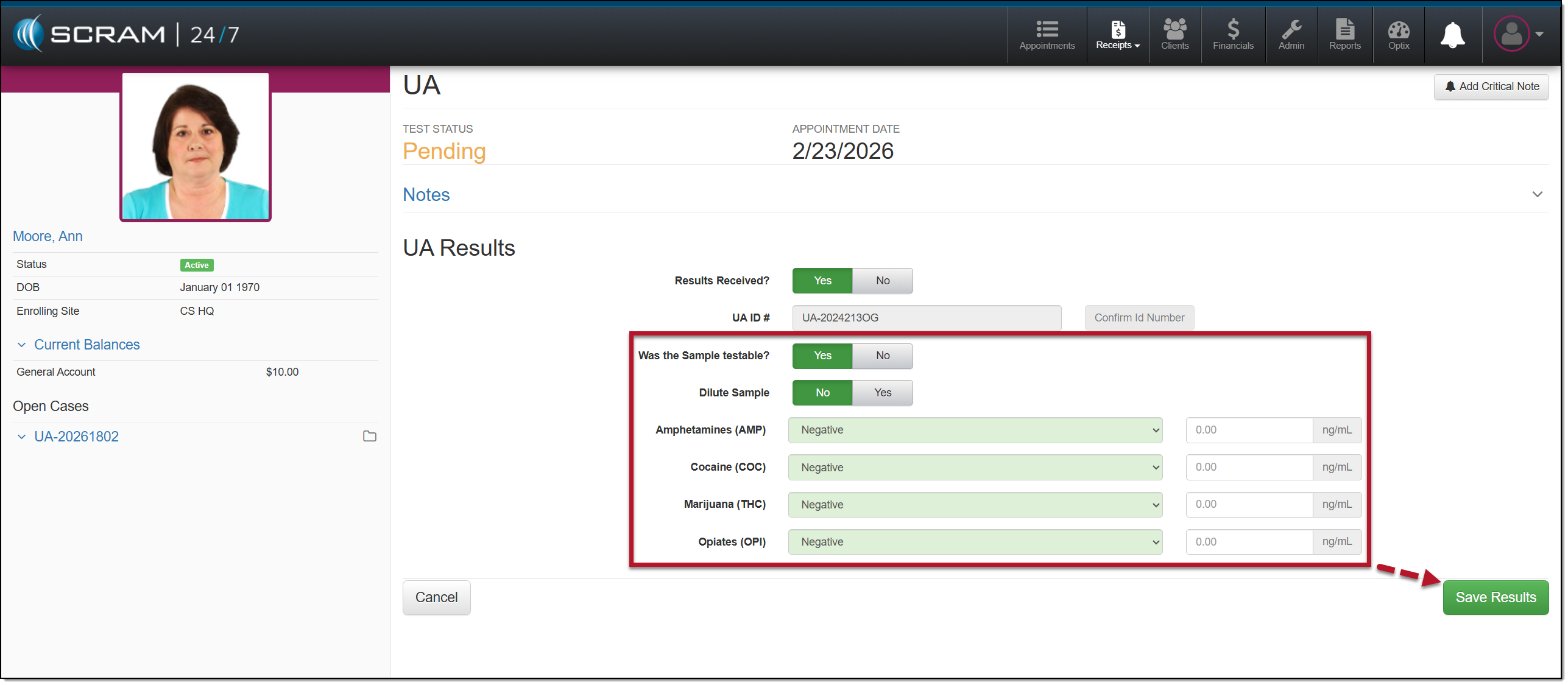Viewport: 1568px width, 685px height.
Task: Click the Cocaine (COC) ng/mL value field
Action: [x=1248, y=467]
